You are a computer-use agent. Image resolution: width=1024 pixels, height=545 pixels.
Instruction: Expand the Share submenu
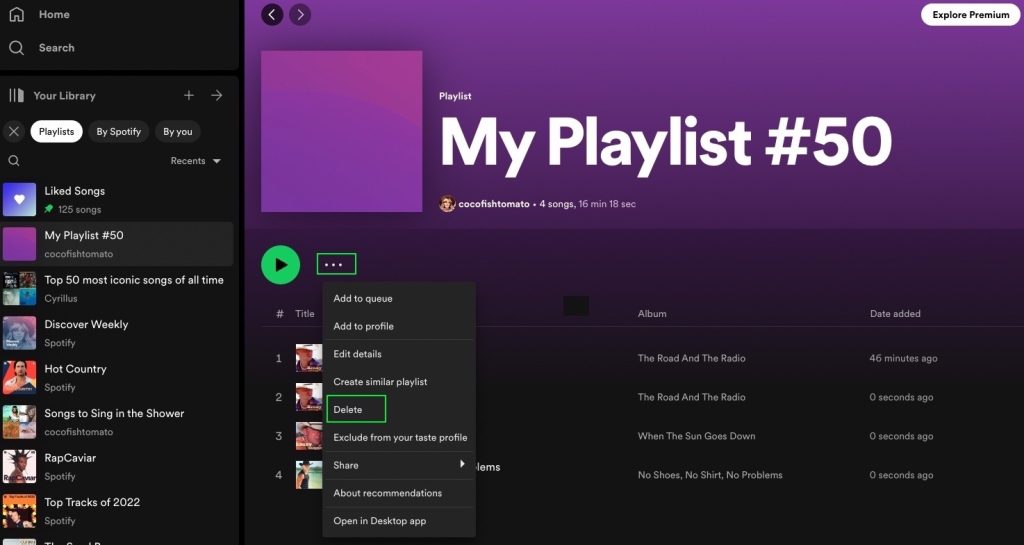(x=399, y=465)
